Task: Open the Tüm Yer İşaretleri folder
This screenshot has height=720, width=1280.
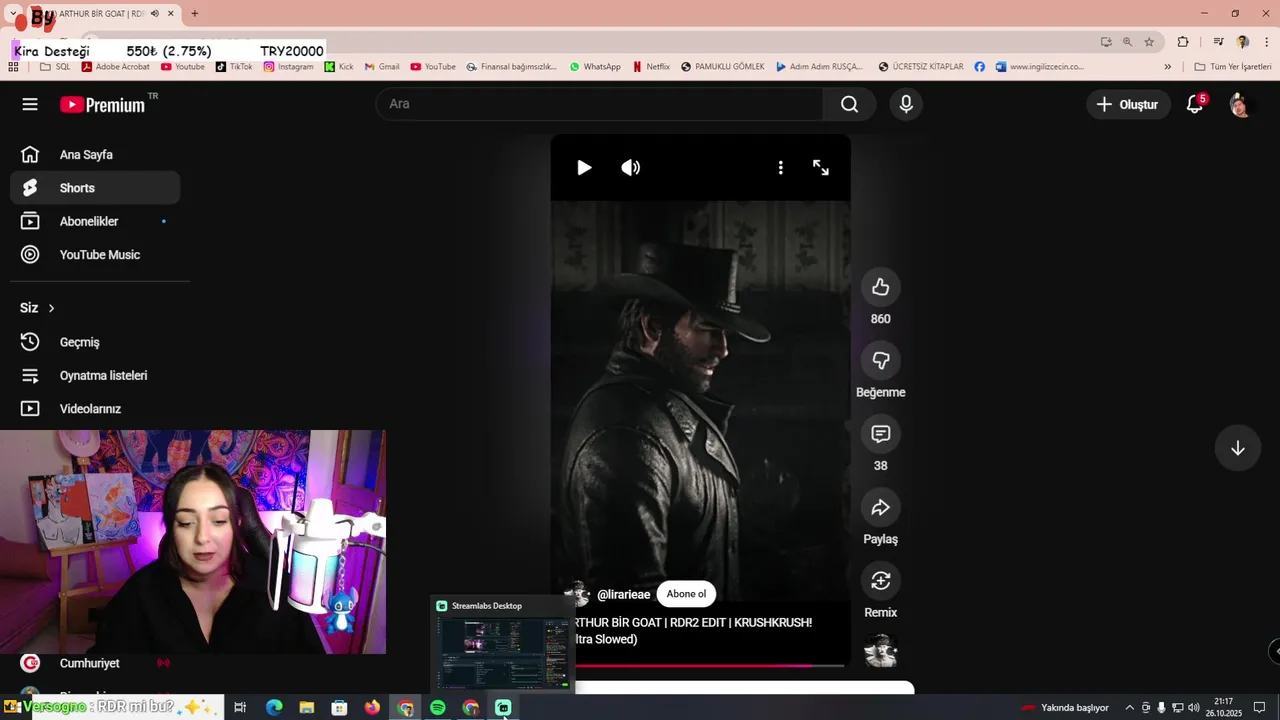Action: [1233, 67]
